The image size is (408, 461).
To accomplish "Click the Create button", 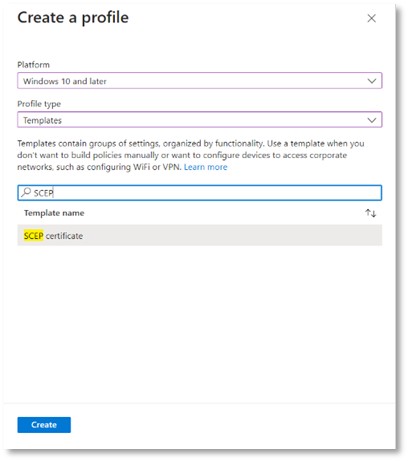I will point(44,425).
